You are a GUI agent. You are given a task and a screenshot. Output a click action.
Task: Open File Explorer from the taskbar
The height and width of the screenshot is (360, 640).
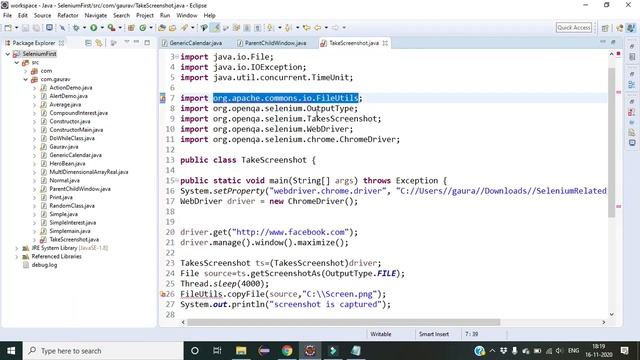(x=241, y=351)
